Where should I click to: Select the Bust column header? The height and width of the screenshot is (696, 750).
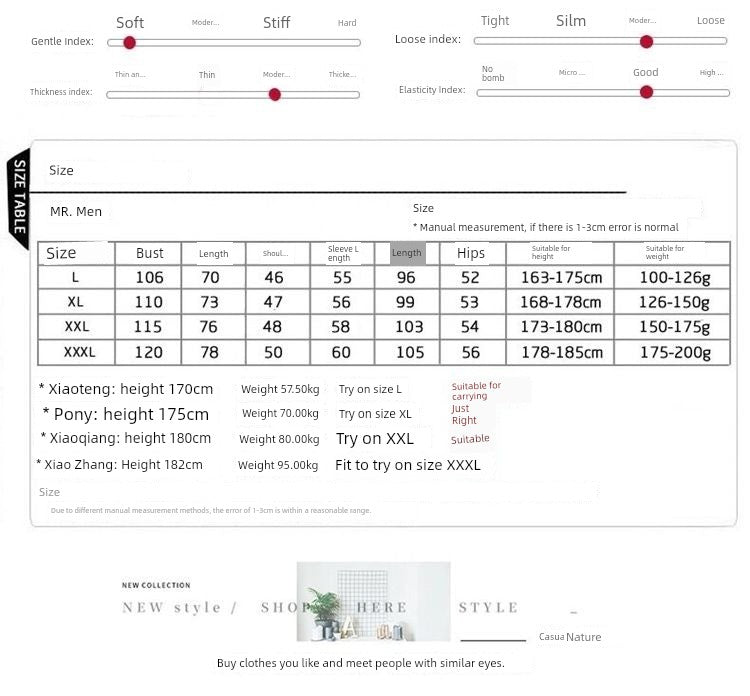pos(150,254)
